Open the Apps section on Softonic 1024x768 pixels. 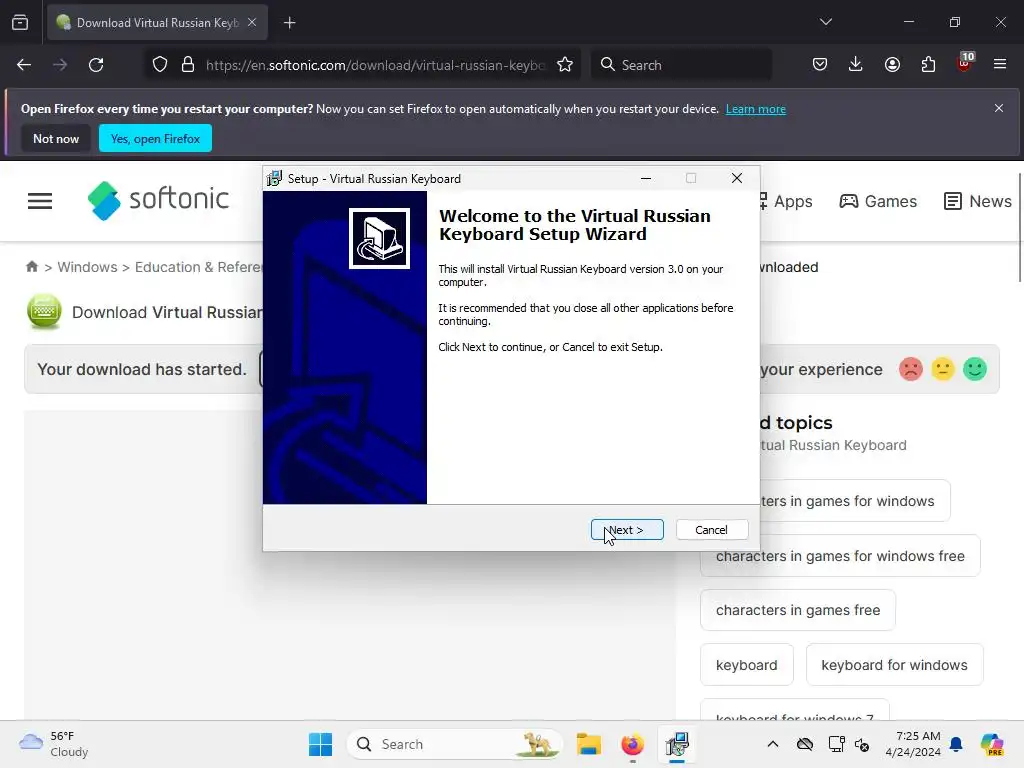[x=786, y=201]
